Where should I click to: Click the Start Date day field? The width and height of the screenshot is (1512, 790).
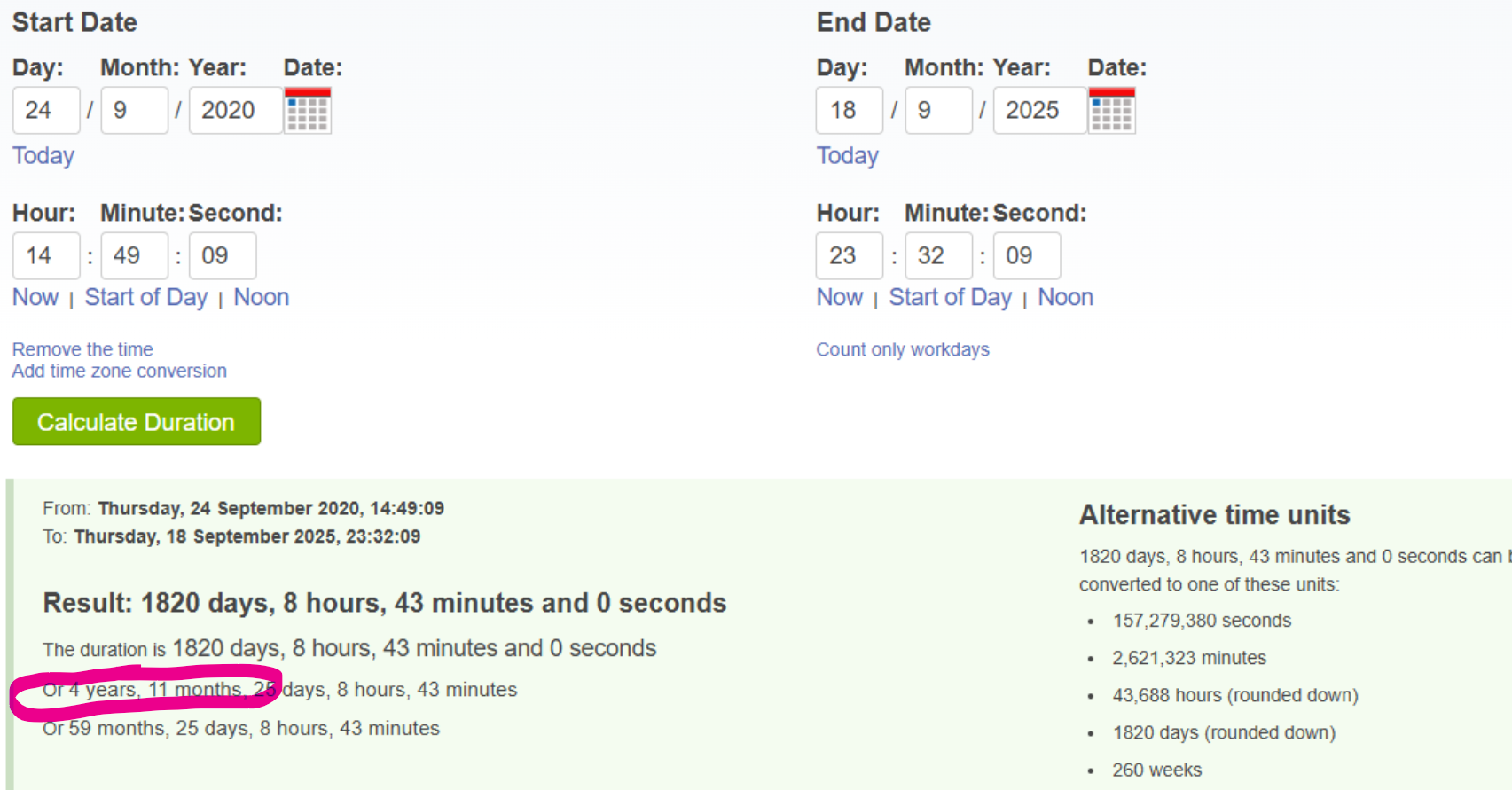click(46, 111)
